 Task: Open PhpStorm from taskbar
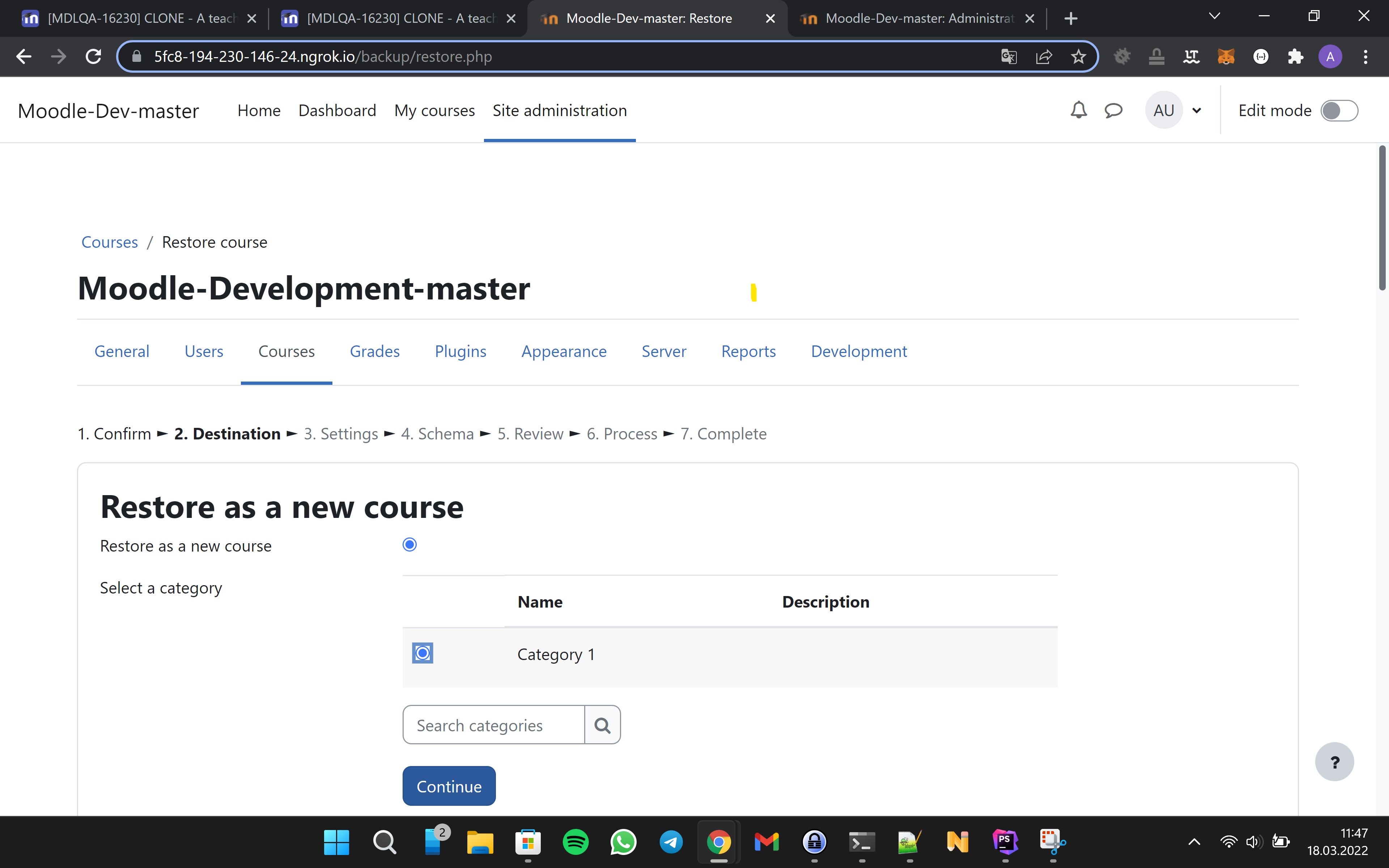click(1005, 842)
